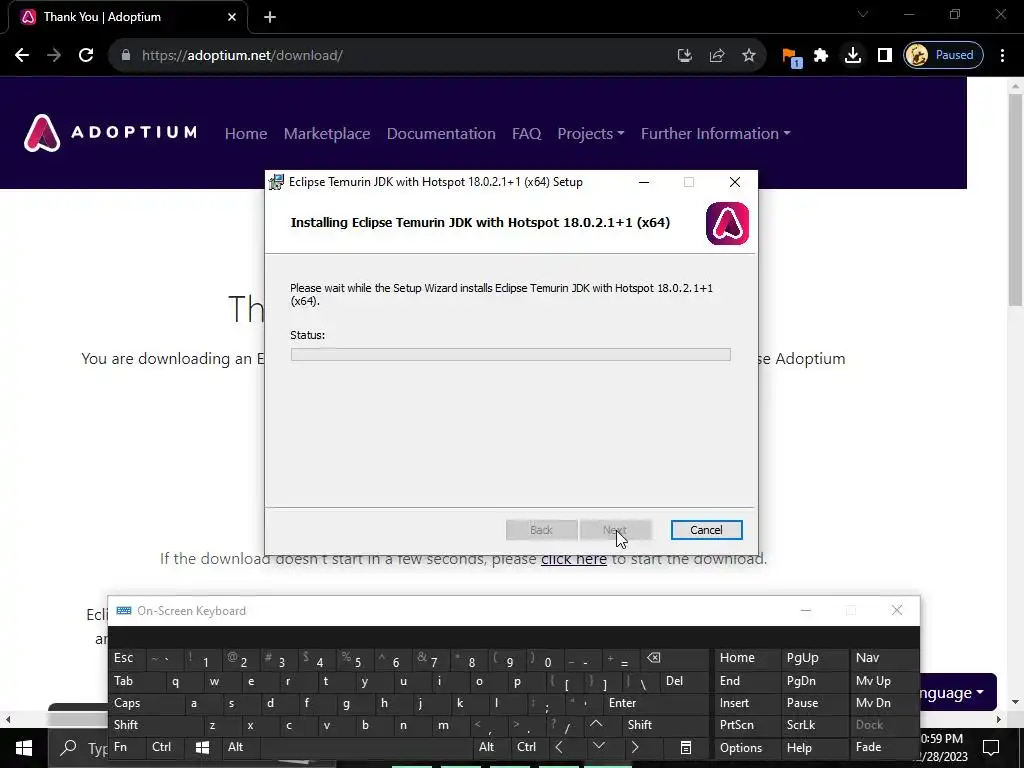Click the share page icon in address bar
This screenshot has width=1024, height=768.
coord(717,56)
